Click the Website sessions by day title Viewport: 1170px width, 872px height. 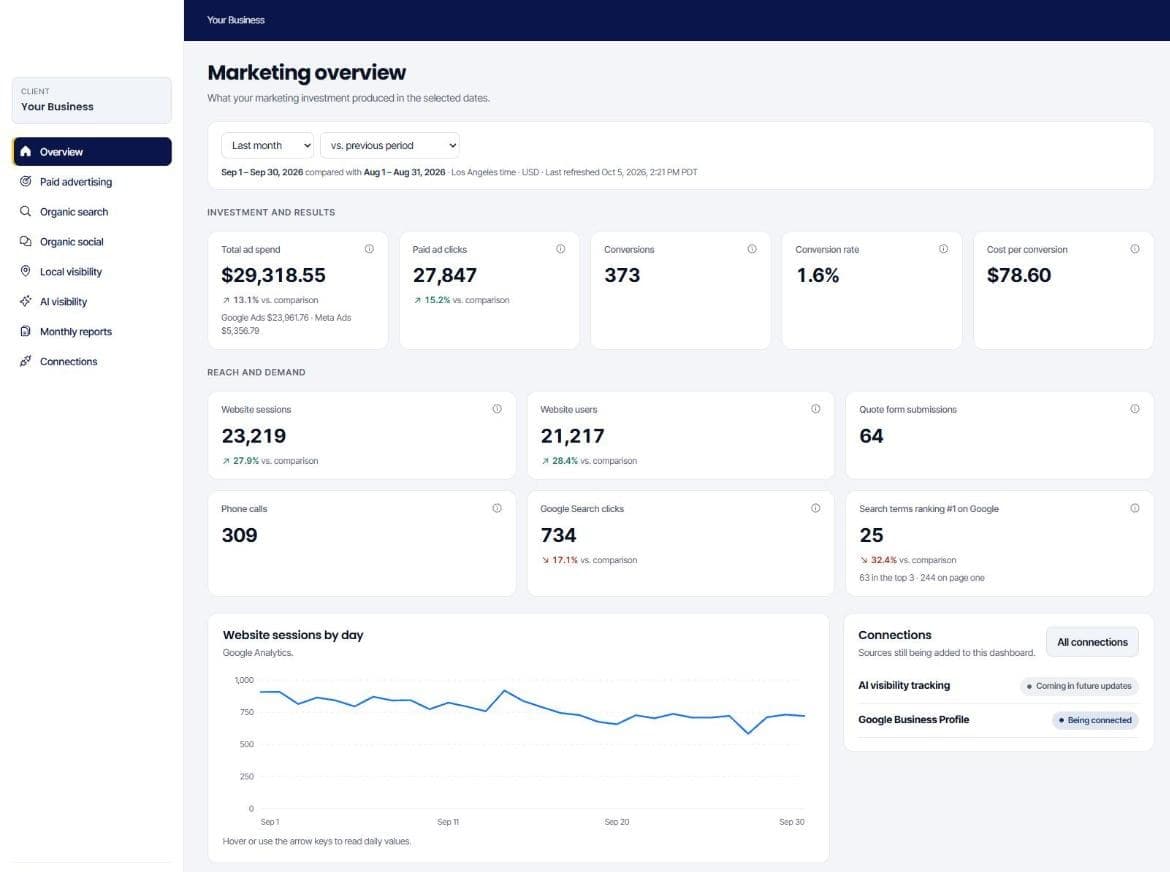[x=292, y=635]
